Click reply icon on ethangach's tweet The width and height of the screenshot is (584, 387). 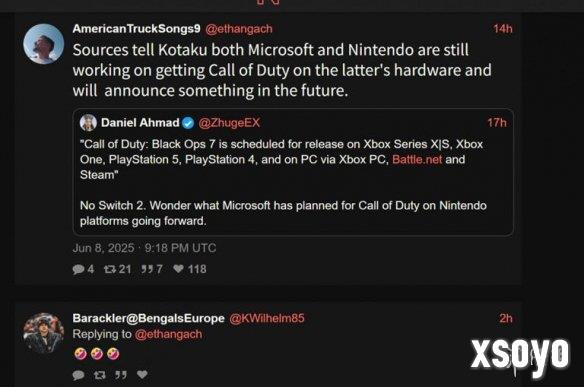(x=79, y=269)
